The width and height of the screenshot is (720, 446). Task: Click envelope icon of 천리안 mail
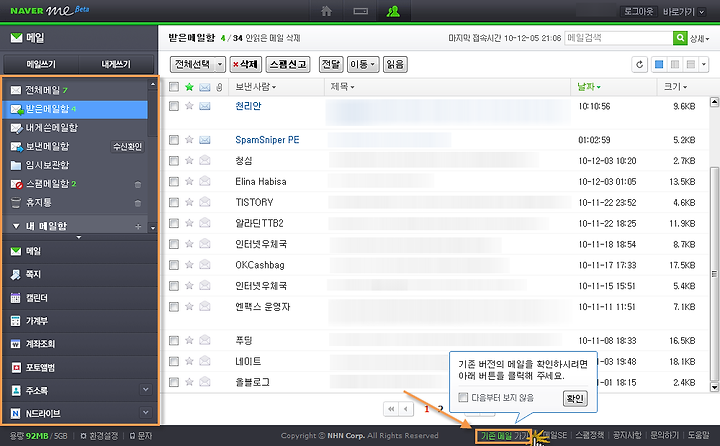coord(205,106)
